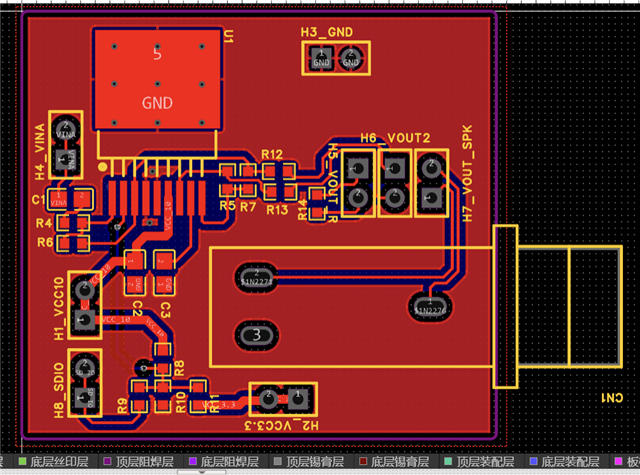Viewport: 640px width, 475px height.
Task: Select square pad 1 of H8_SDIO header
Action: pos(84,397)
